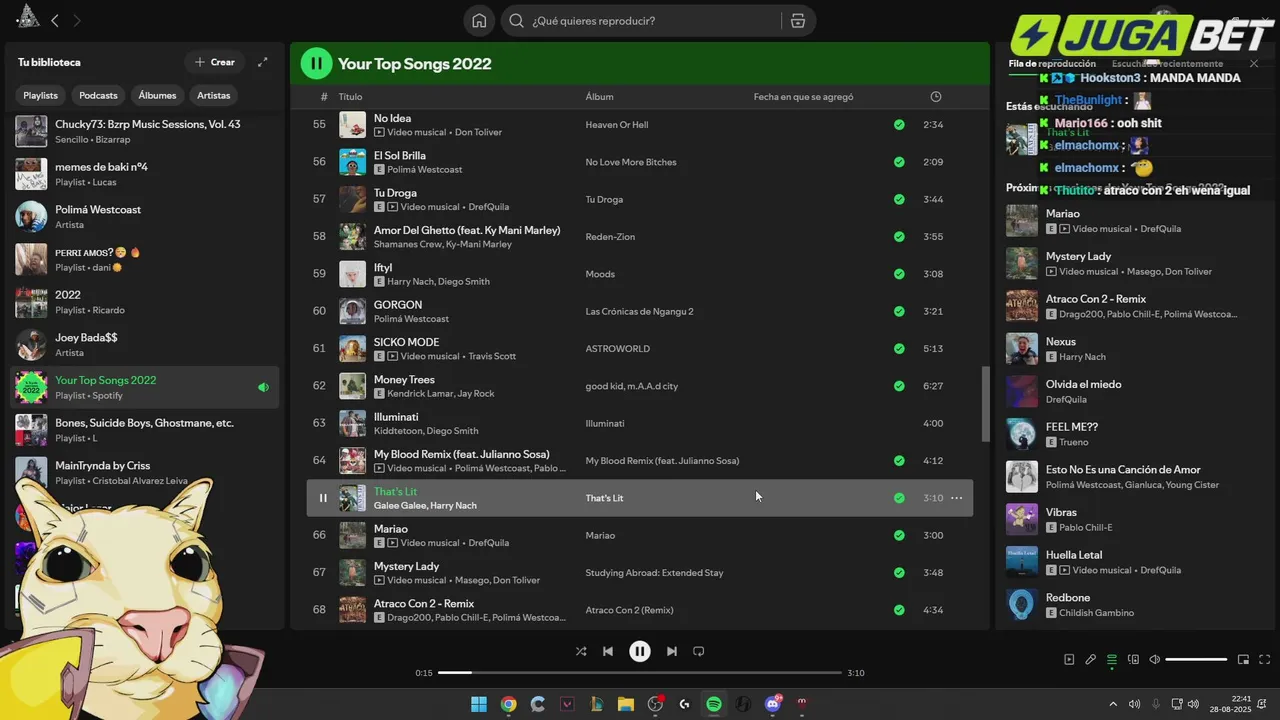The image size is (1280, 720).
Task: Show hidden system tray icons
Action: pyautogui.click(x=1113, y=704)
